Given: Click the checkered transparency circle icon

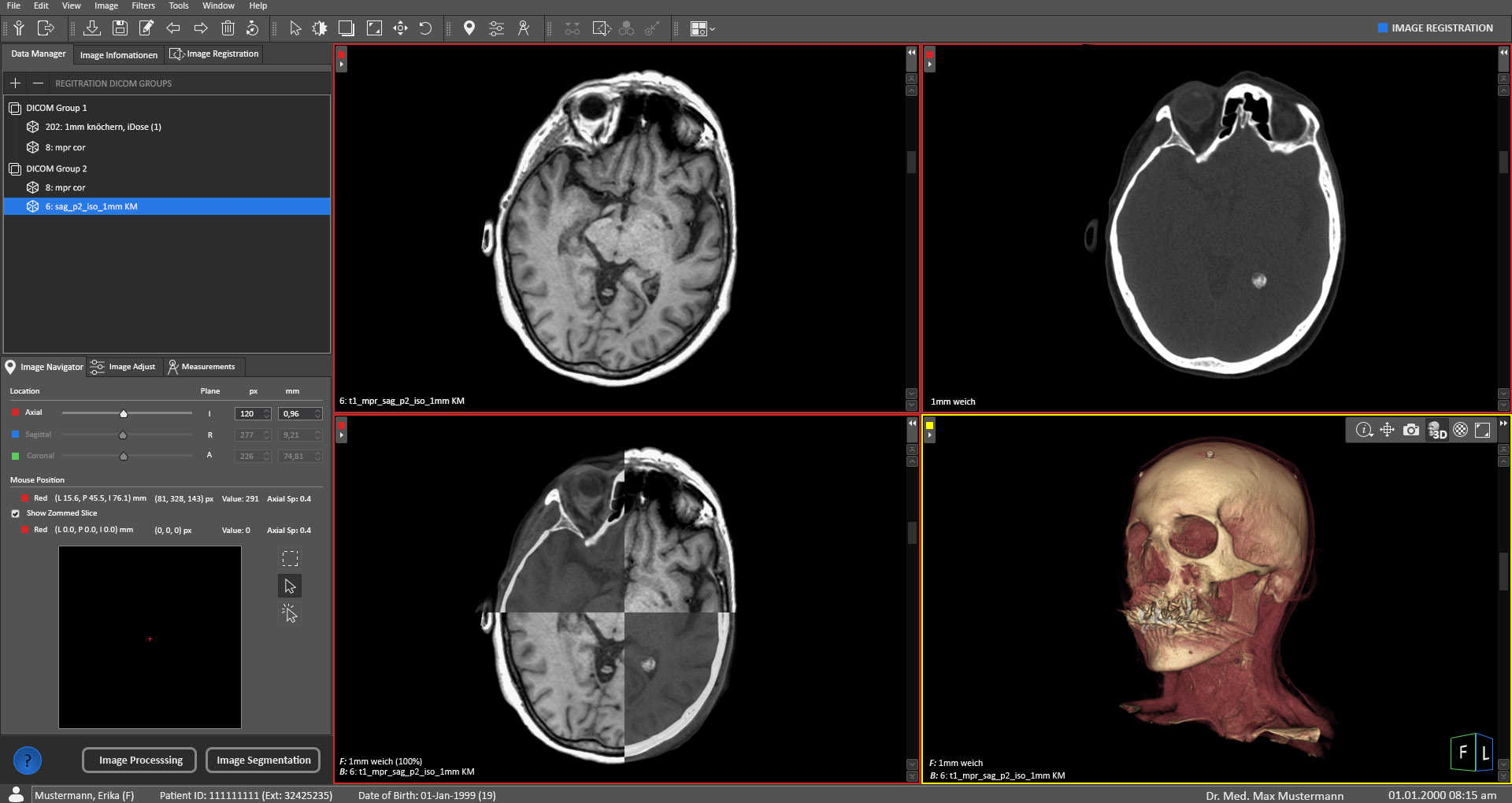Looking at the screenshot, I should (1461, 430).
